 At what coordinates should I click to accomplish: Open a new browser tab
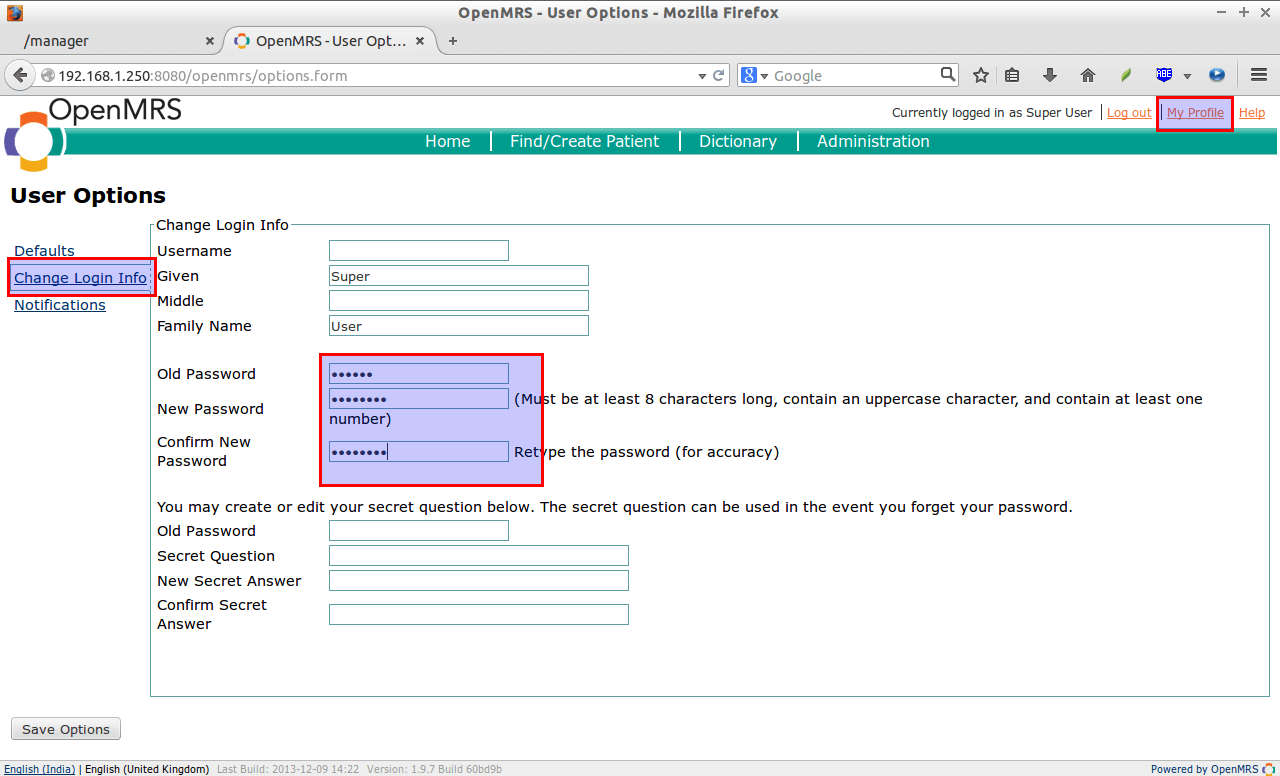(x=453, y=41)
